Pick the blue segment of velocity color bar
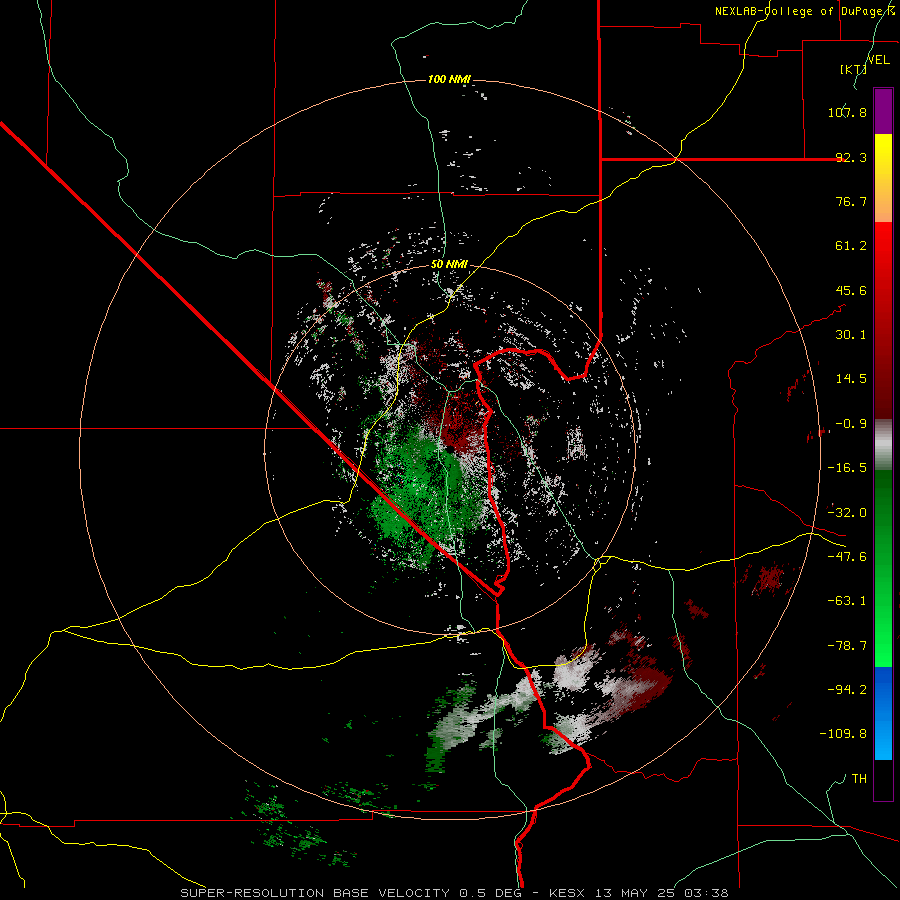 click(883, 713)
